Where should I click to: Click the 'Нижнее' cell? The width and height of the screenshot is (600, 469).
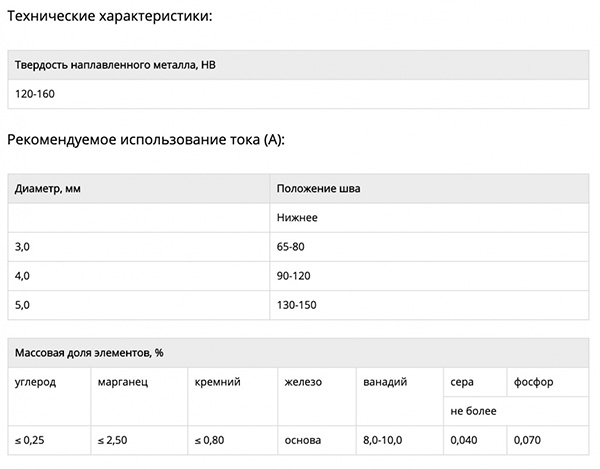tap(429, 218)
